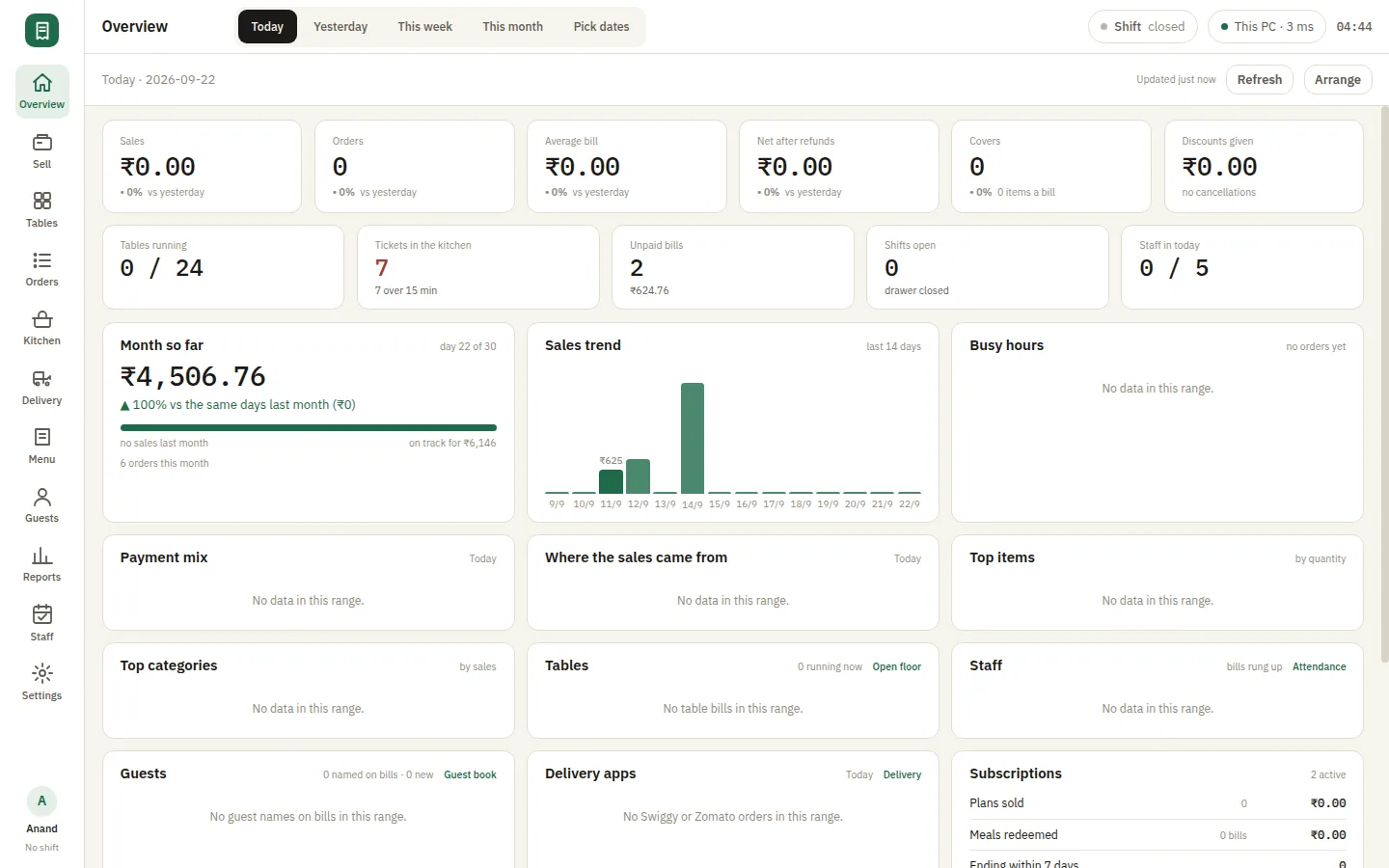Open the Open floor link

click(x=896, y=667)
